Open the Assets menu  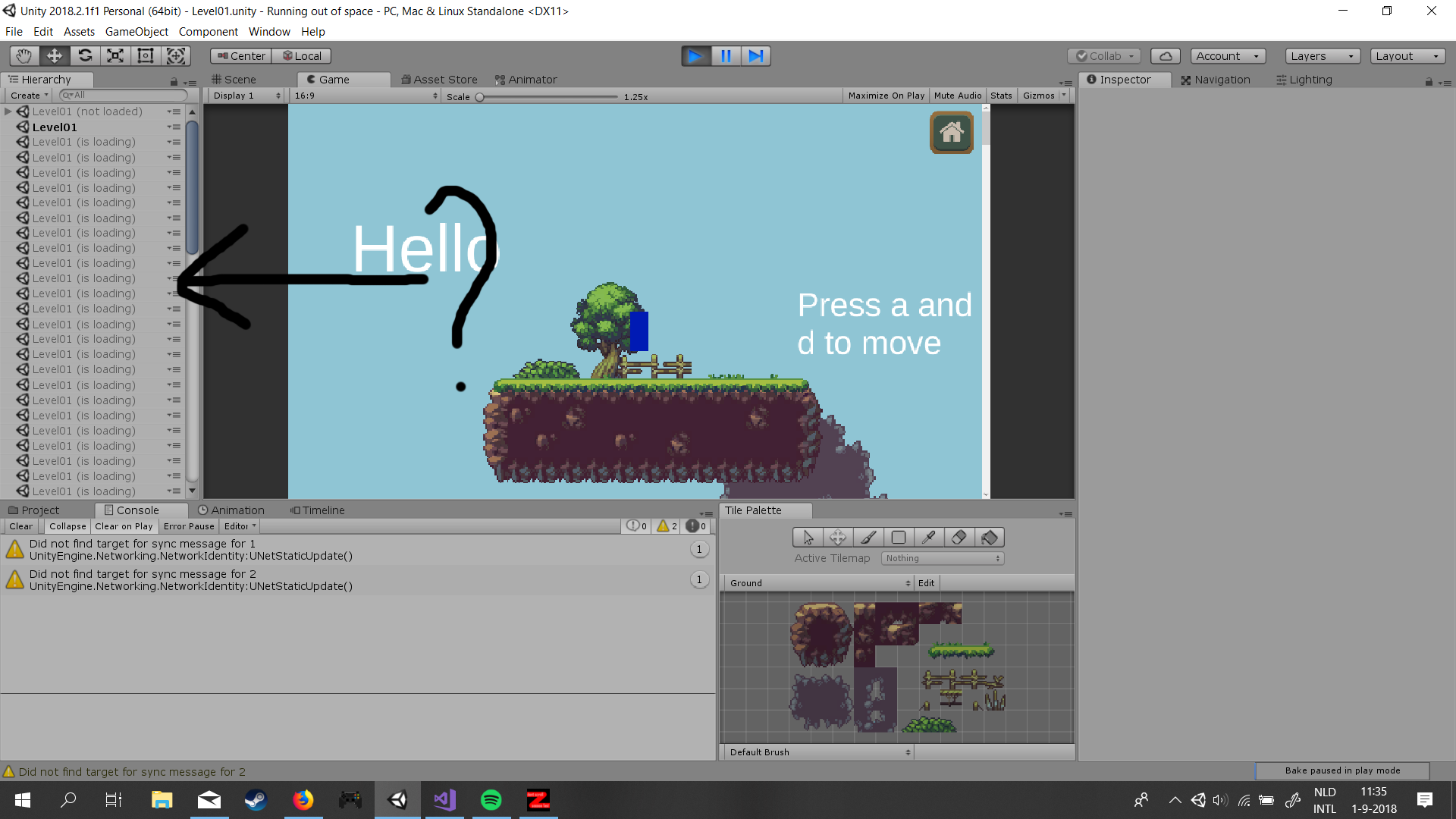[x=79, y=32]
